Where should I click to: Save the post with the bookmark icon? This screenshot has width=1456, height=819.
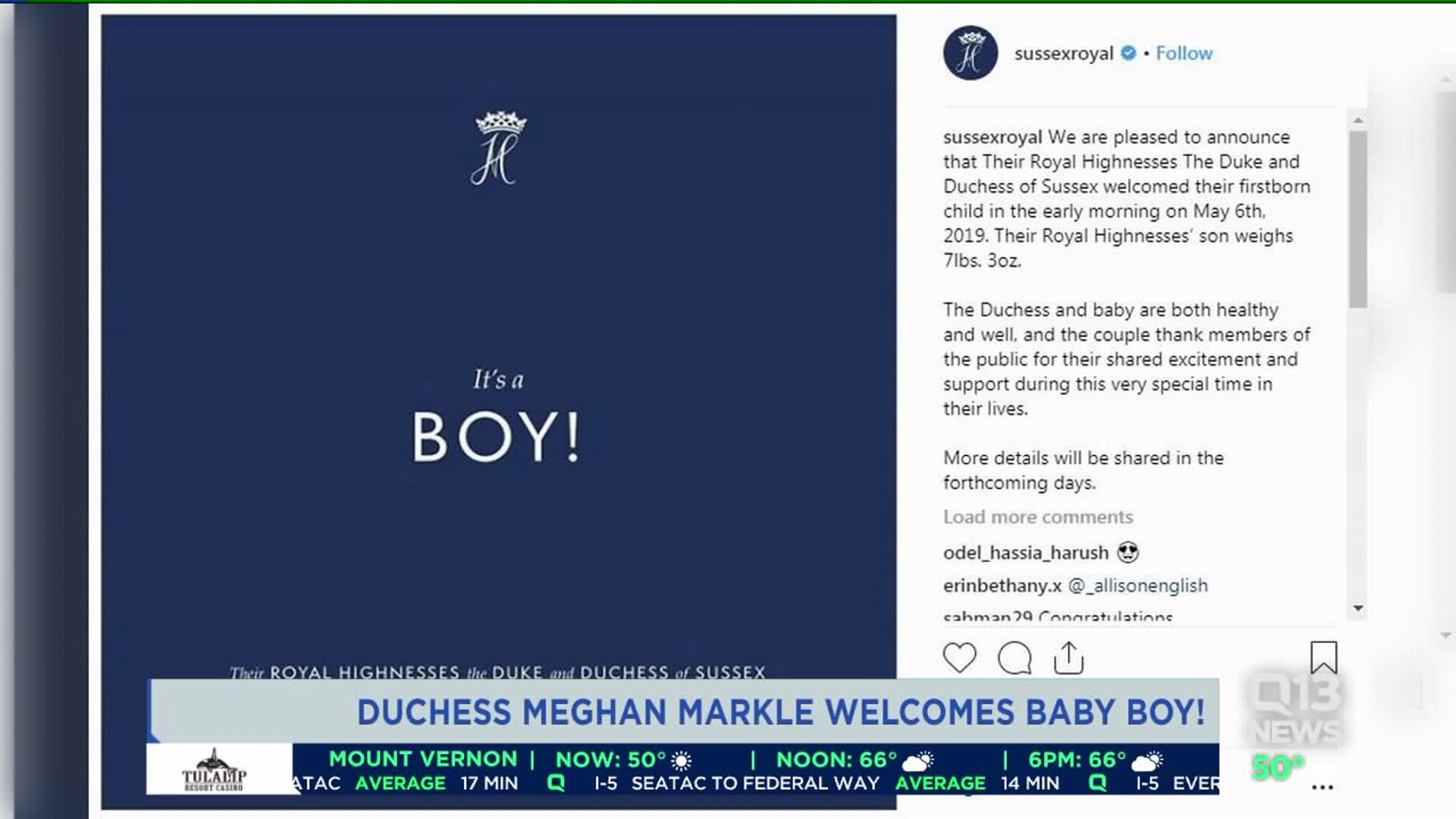click(x=1323, y=657)
